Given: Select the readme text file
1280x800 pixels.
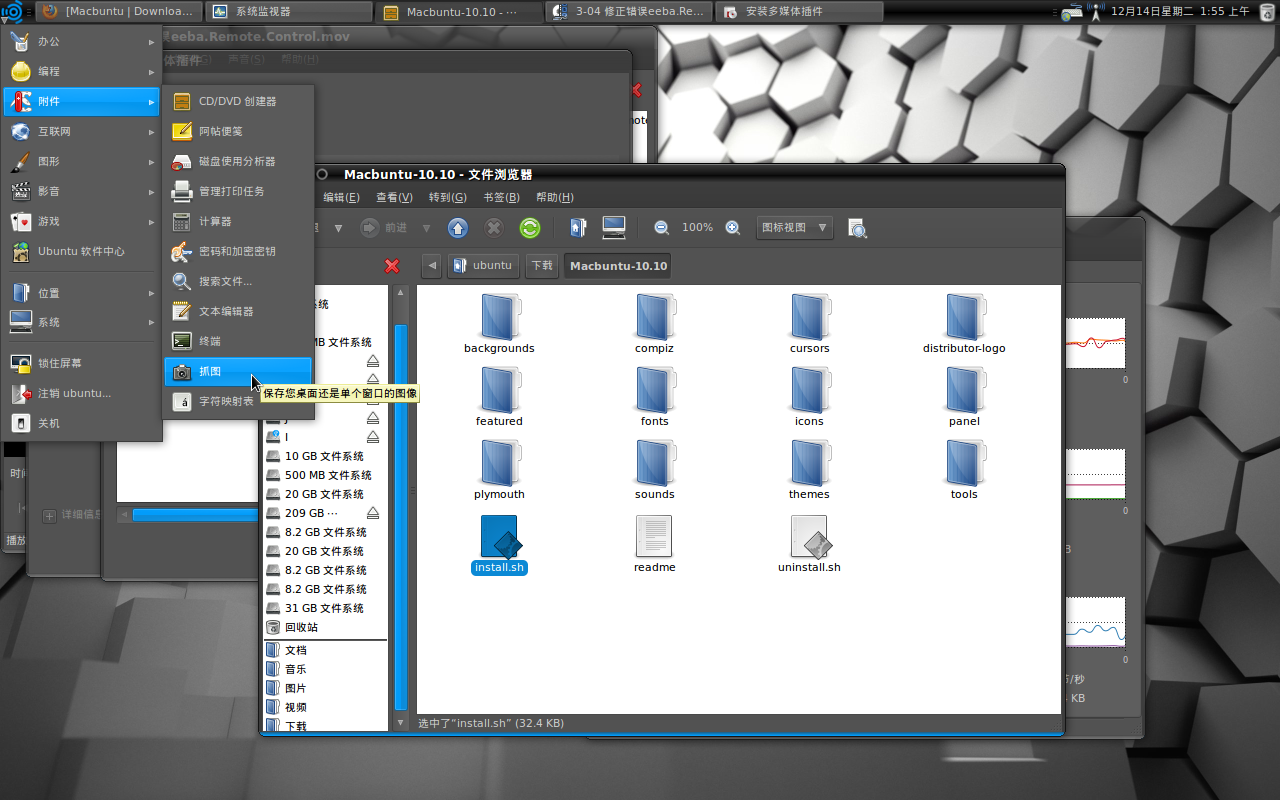Looking at the screenshot, I should (654, 544).
